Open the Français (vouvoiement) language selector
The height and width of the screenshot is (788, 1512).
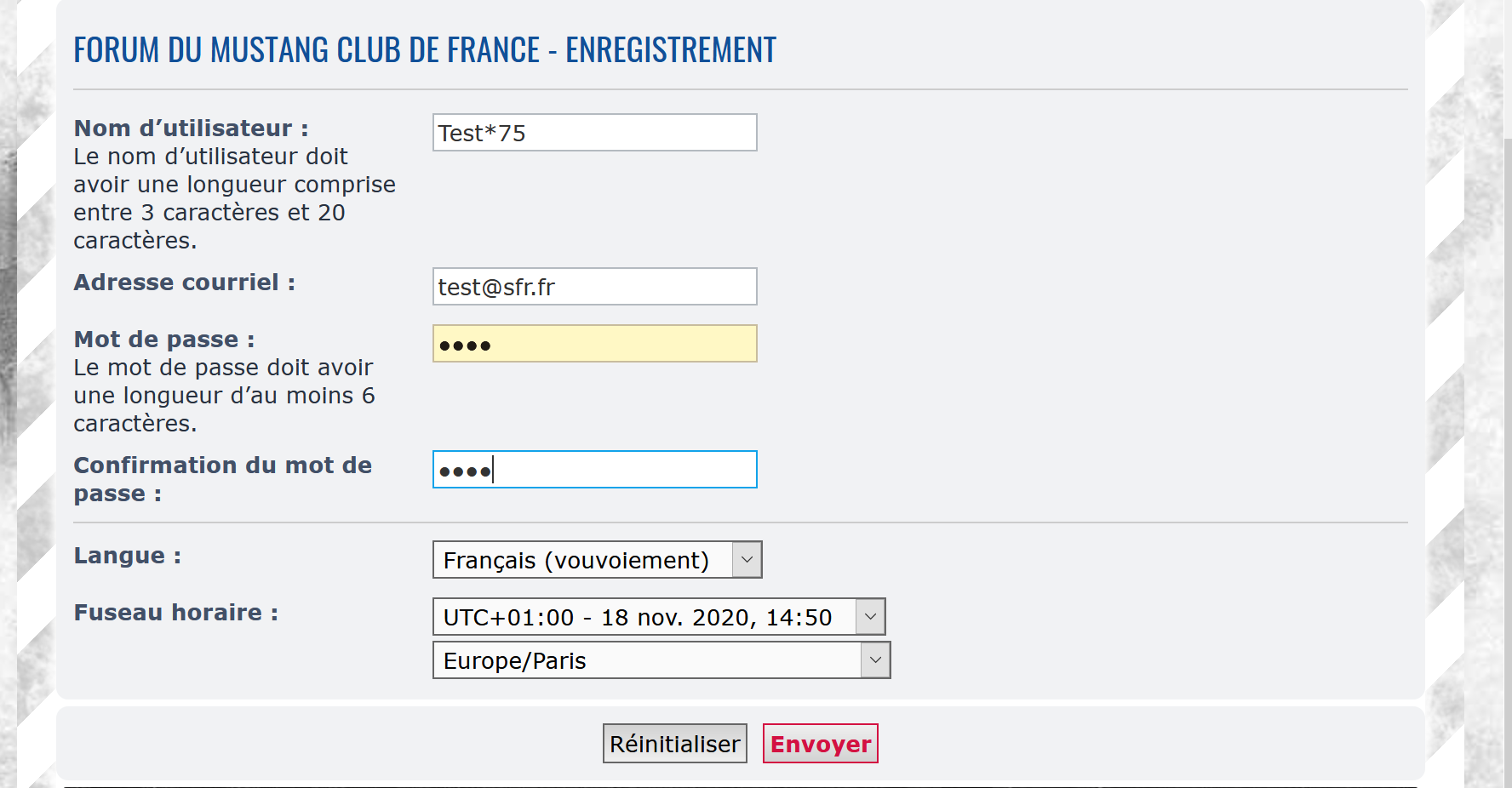(x=597, y=560)
